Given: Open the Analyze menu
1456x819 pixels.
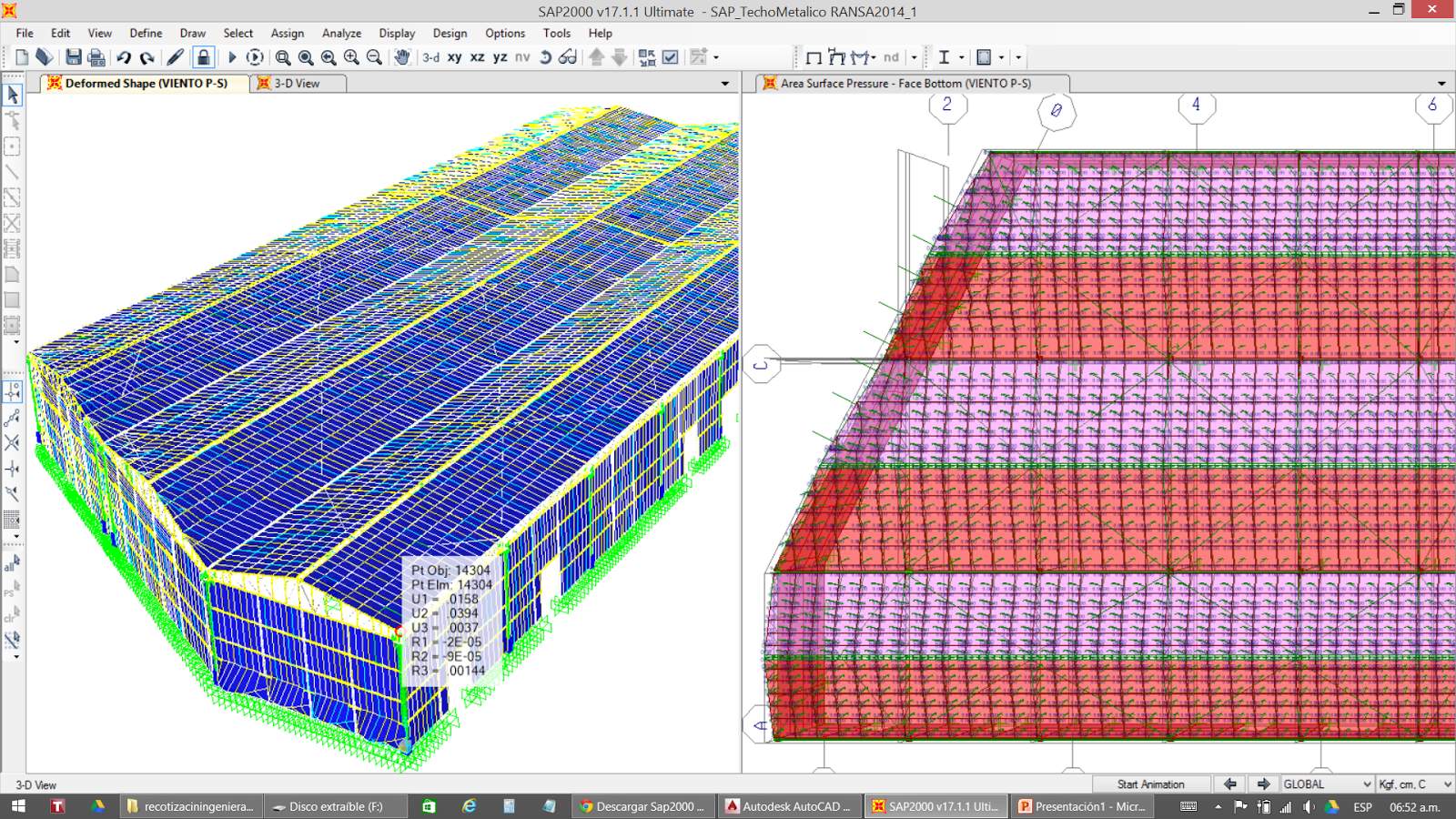Looking at the screenshot, I should pos(341,33).
